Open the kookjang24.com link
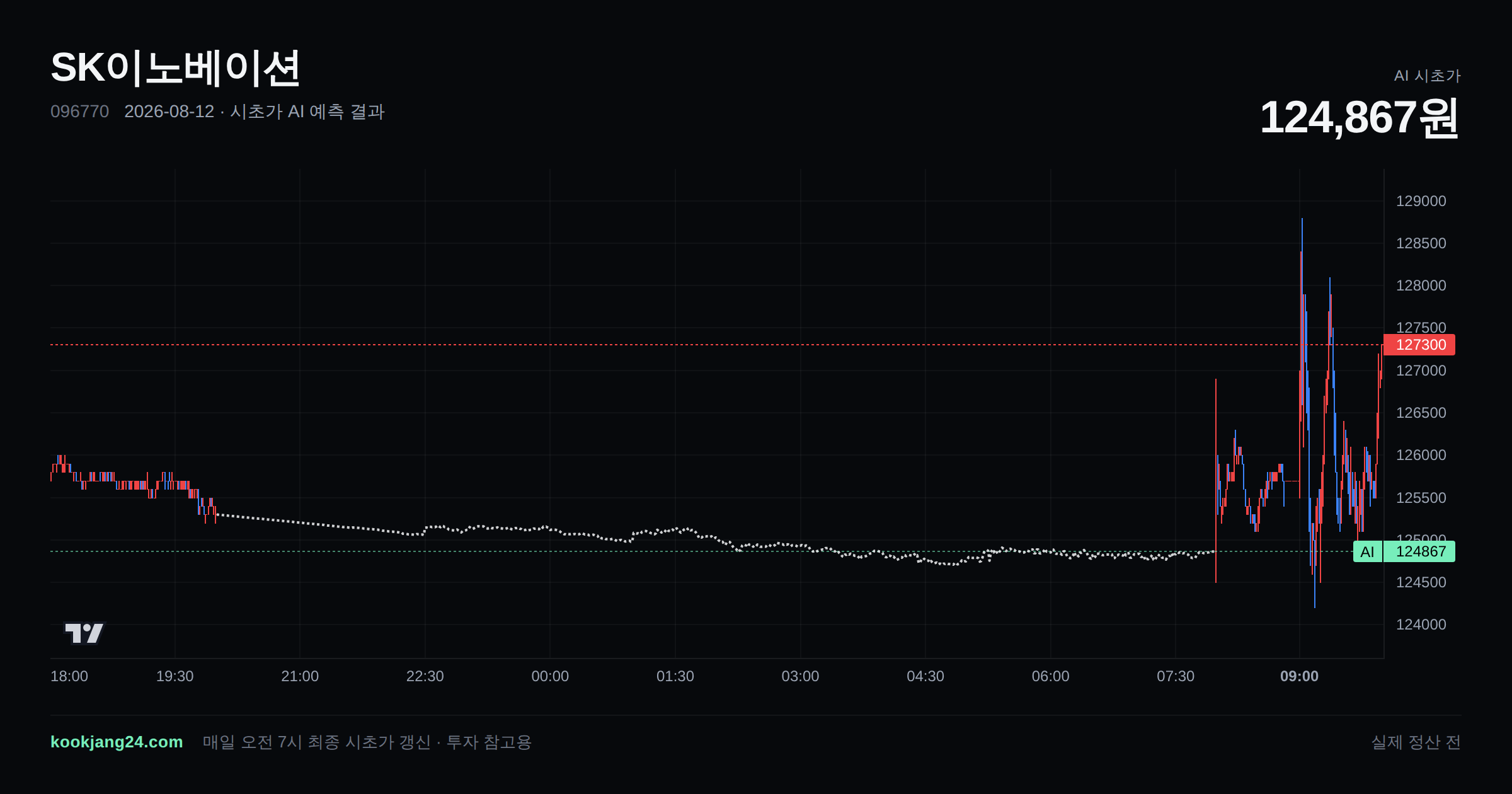1512x794 pixels. pyautogui.click(x=117, y=742)
